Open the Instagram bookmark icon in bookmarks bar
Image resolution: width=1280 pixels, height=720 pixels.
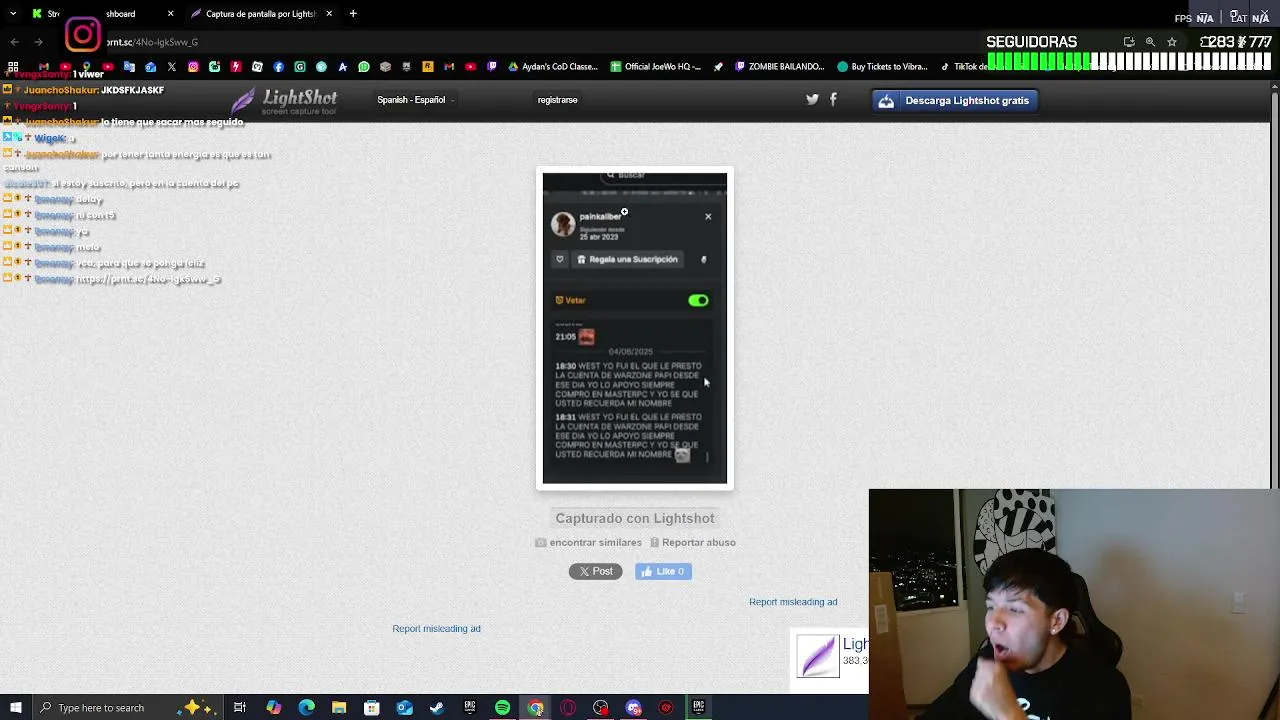click(193, 67)
